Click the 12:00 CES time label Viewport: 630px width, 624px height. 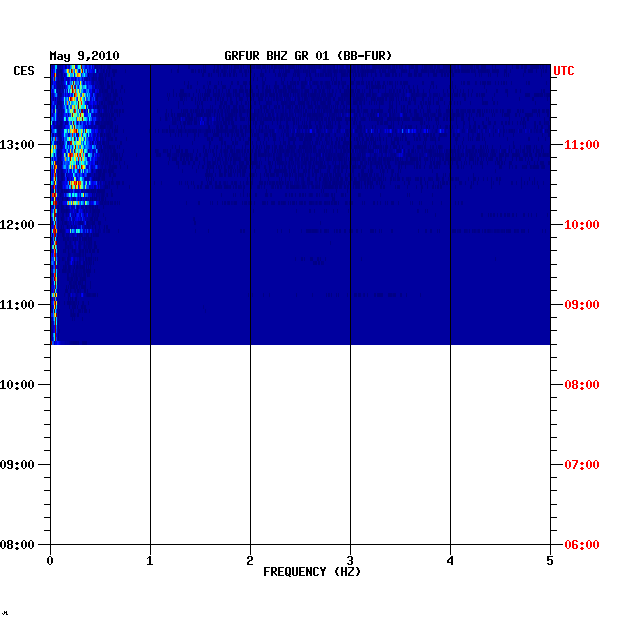click(x=17, y=225)
